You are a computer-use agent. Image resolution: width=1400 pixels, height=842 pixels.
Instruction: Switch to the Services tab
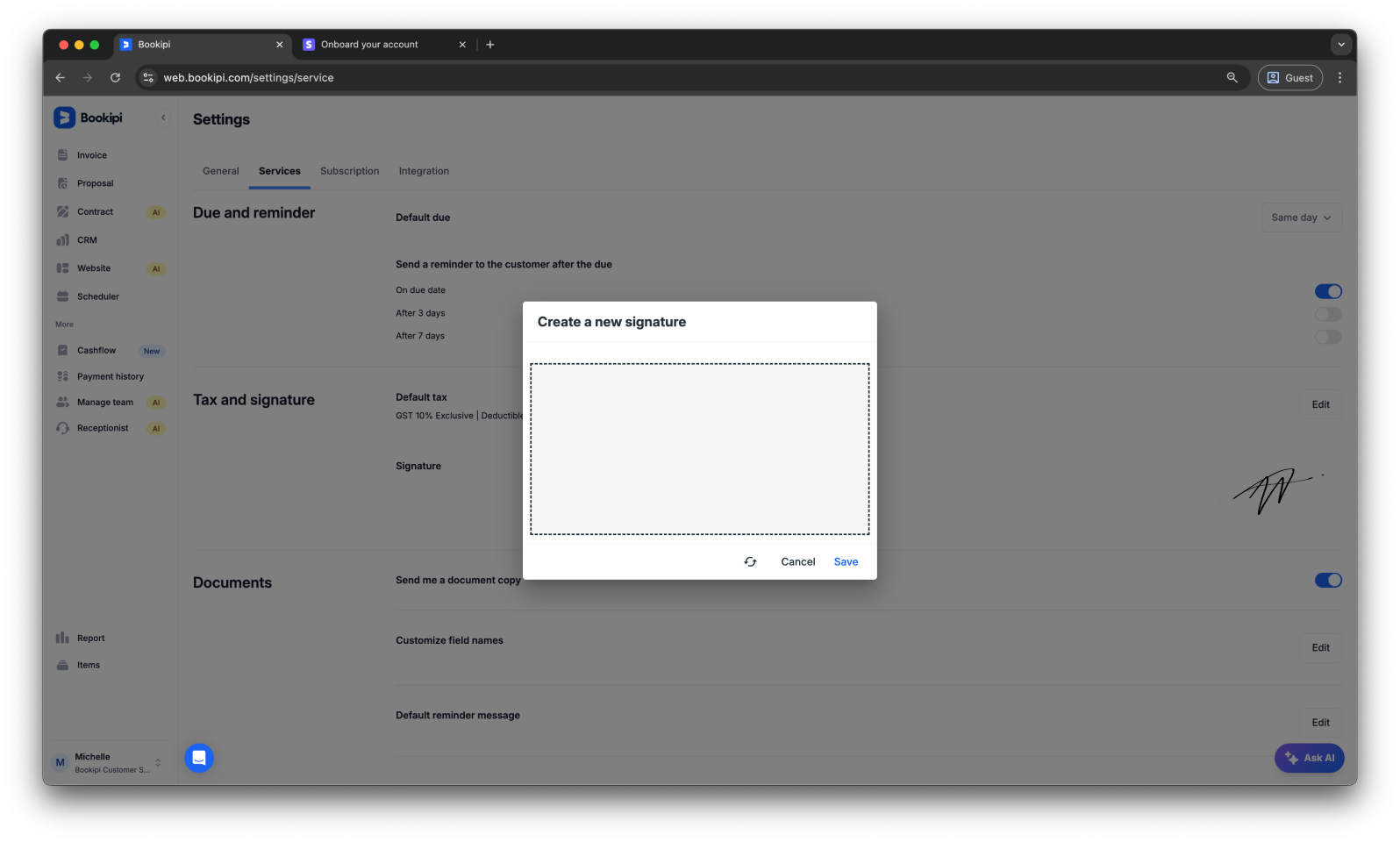coord(280,171)
